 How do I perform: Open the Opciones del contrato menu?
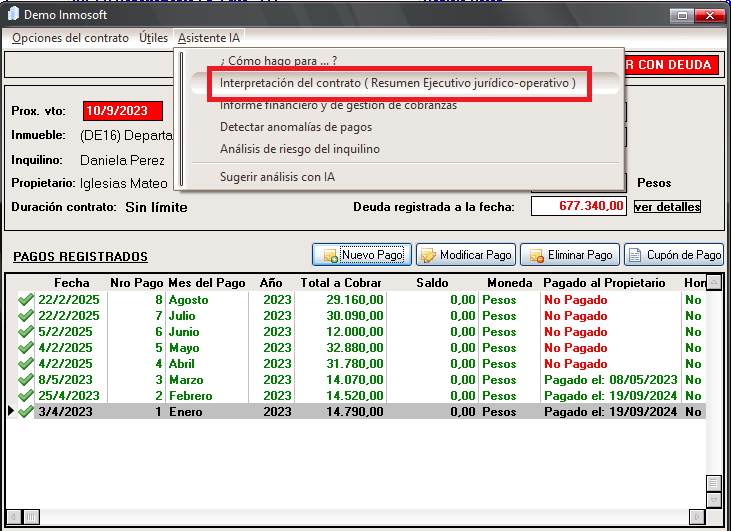(x=70, y=38)
